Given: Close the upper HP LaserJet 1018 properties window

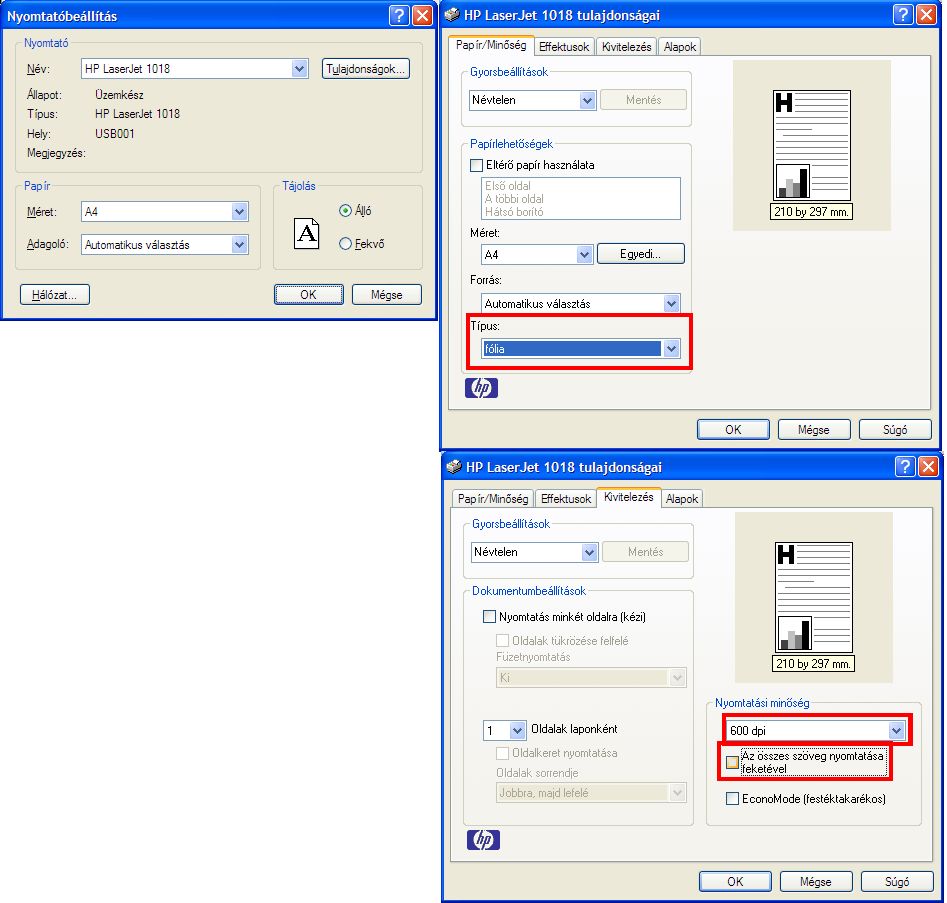Looking at the screenshot, I should [926, 14].
